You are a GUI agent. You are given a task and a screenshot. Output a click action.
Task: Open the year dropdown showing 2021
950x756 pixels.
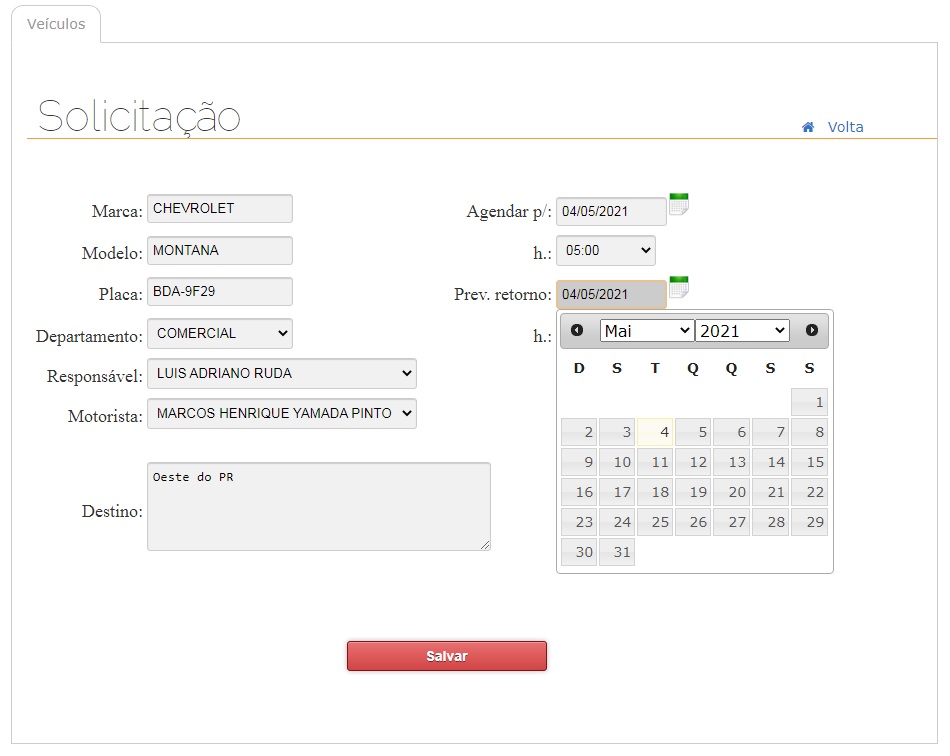coord(742,331)
